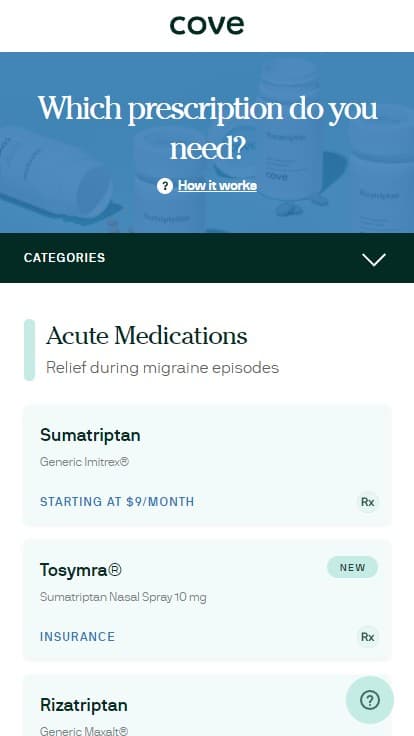Open the CATEGORIES dropdown bar
The height and width of the screenshot is (736, 414).
(x=207, y=258)
